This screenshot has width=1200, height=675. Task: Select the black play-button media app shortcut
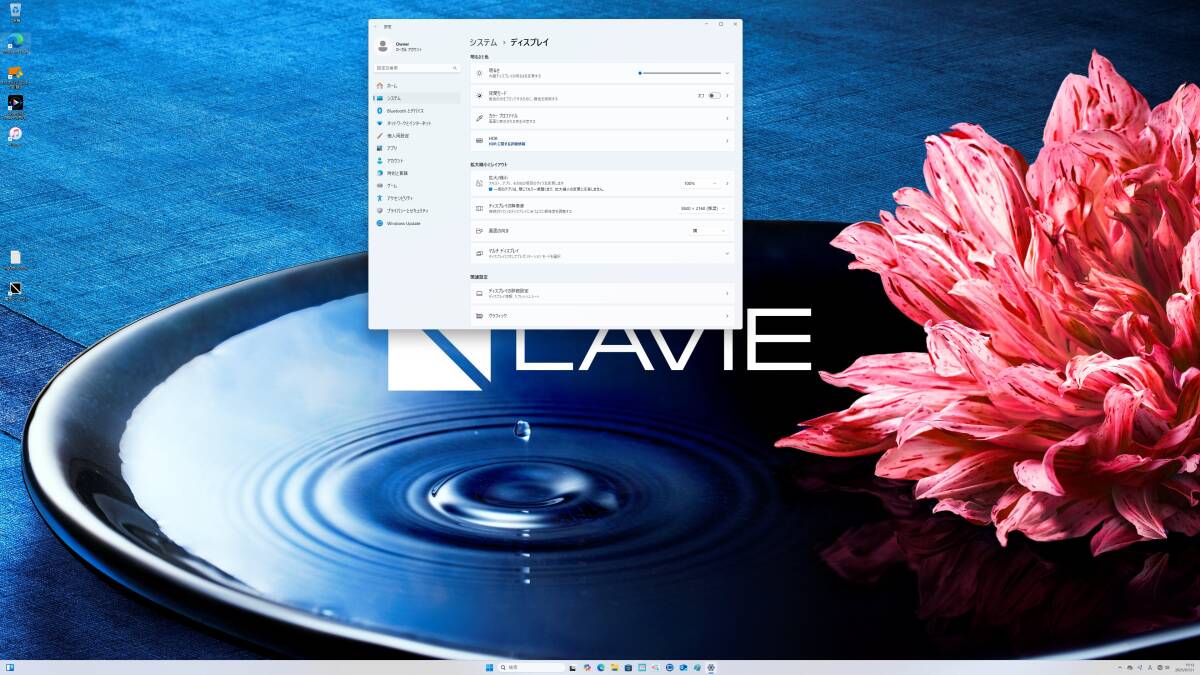pos(15,105)
